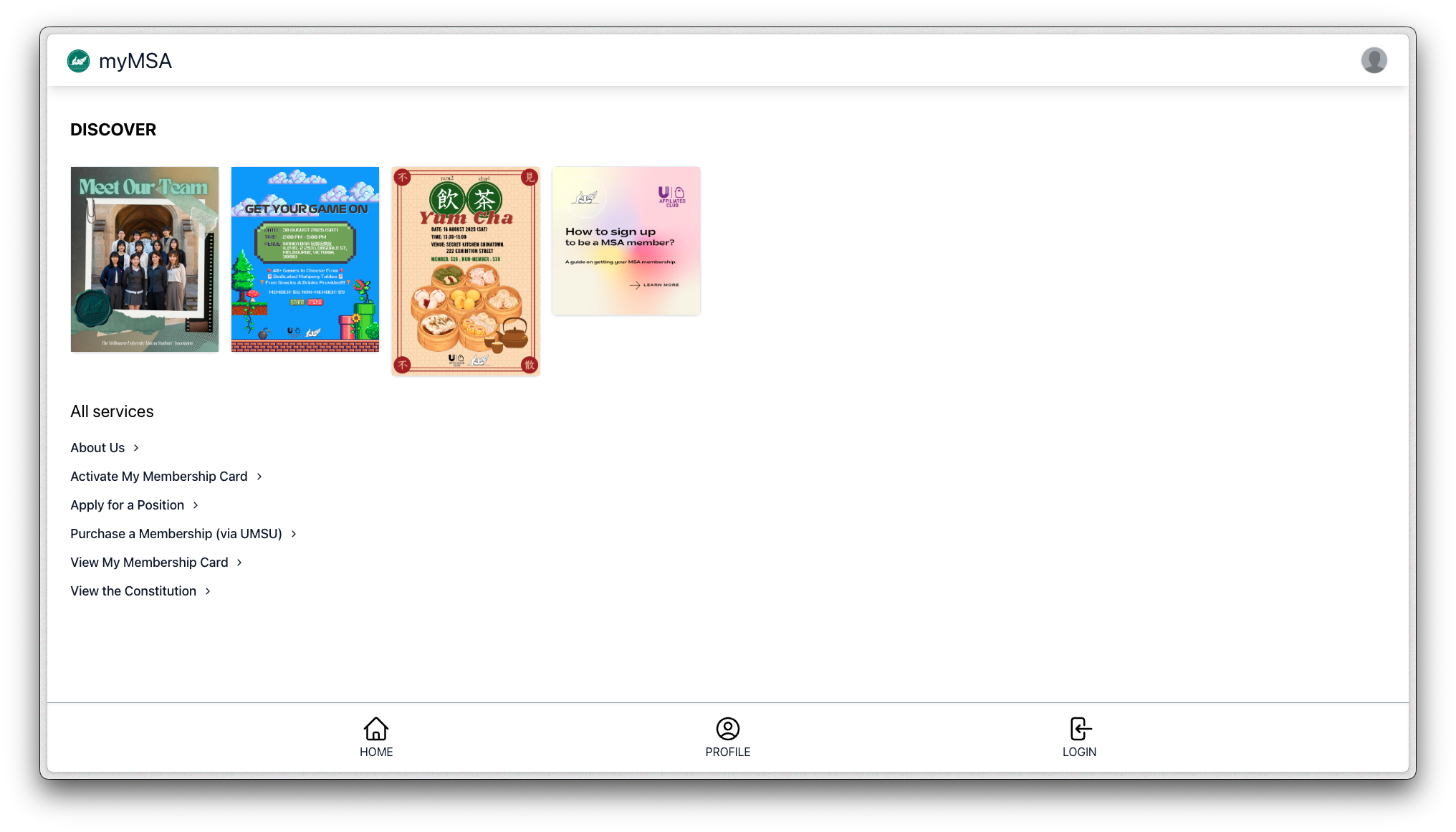Click the Login arrow icon

pos(1080,729)
